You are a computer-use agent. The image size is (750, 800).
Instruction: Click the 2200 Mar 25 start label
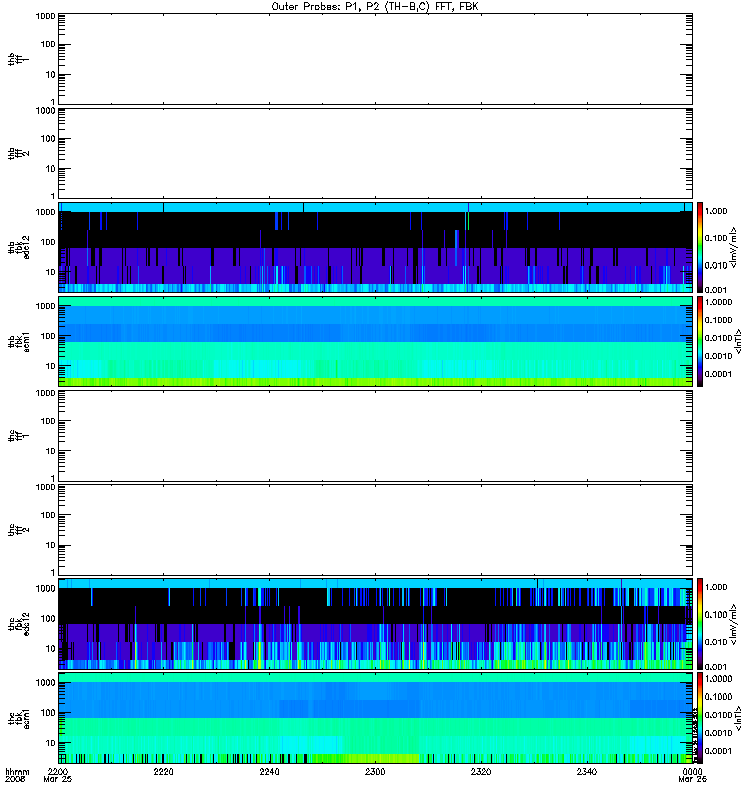(x=58, y=775)
